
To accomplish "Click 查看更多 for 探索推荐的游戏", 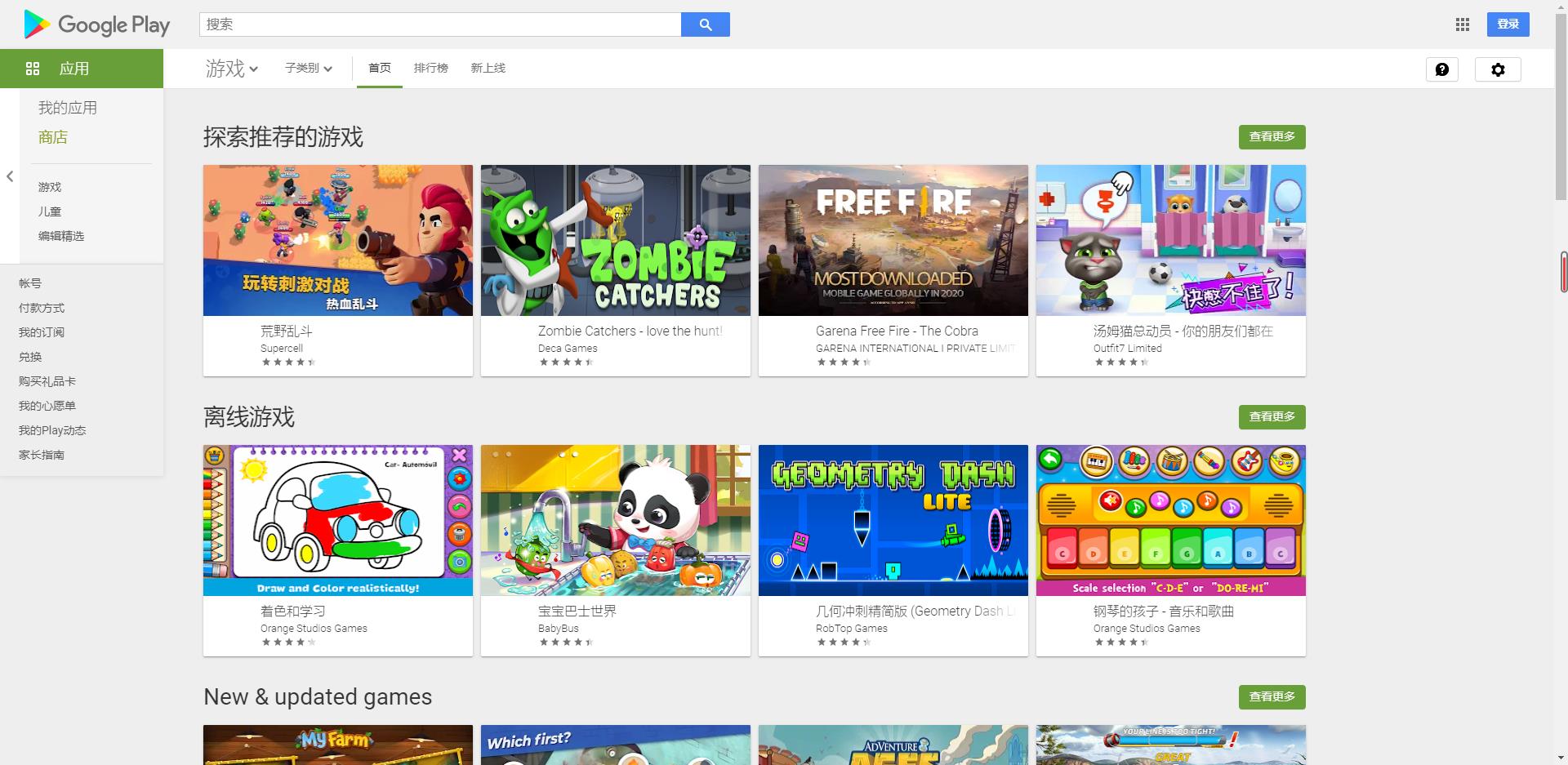I will click(x=1272, y=137).
